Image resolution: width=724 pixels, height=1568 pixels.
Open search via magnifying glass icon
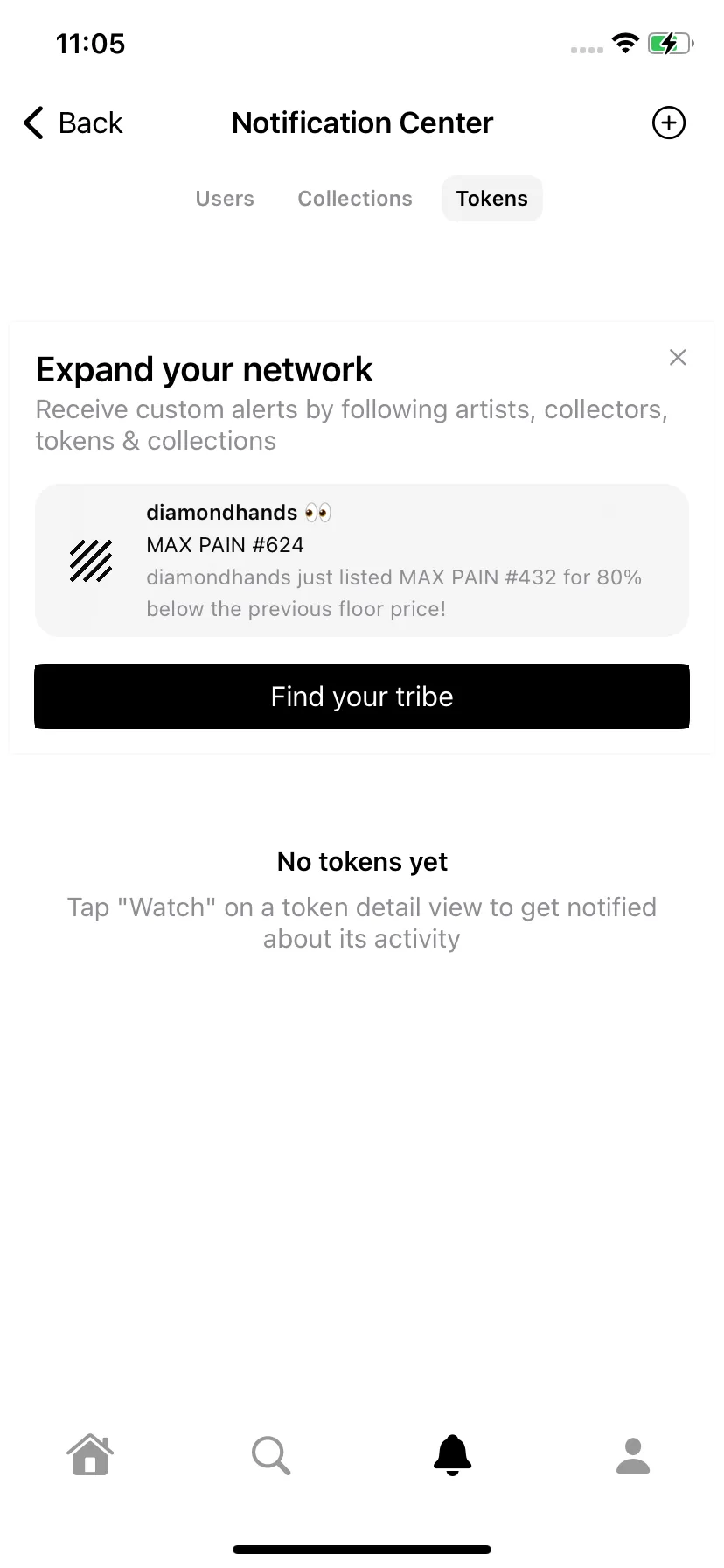(271, 1455)
